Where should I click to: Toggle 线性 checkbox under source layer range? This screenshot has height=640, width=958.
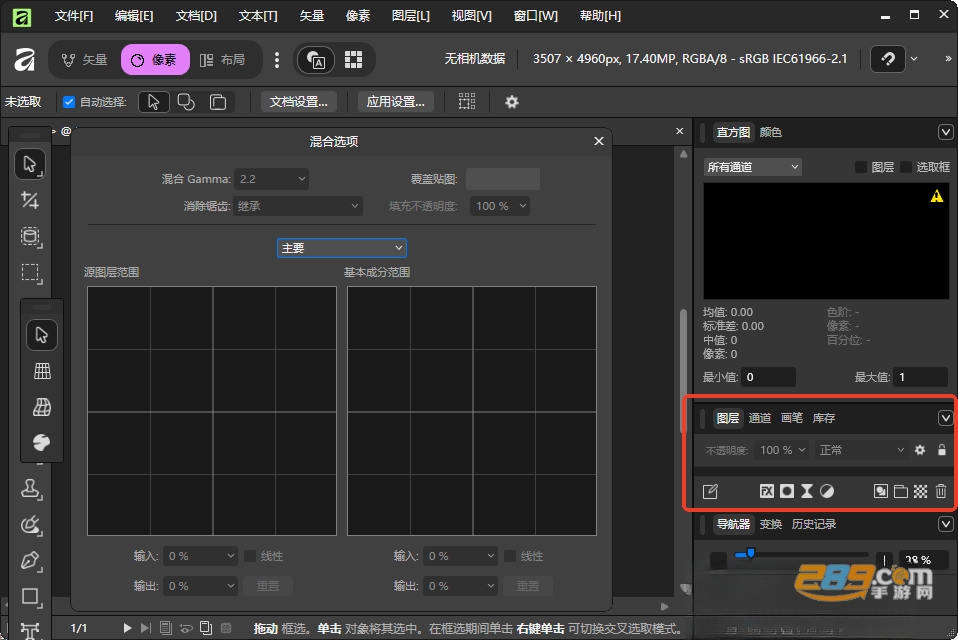[250, 556]
